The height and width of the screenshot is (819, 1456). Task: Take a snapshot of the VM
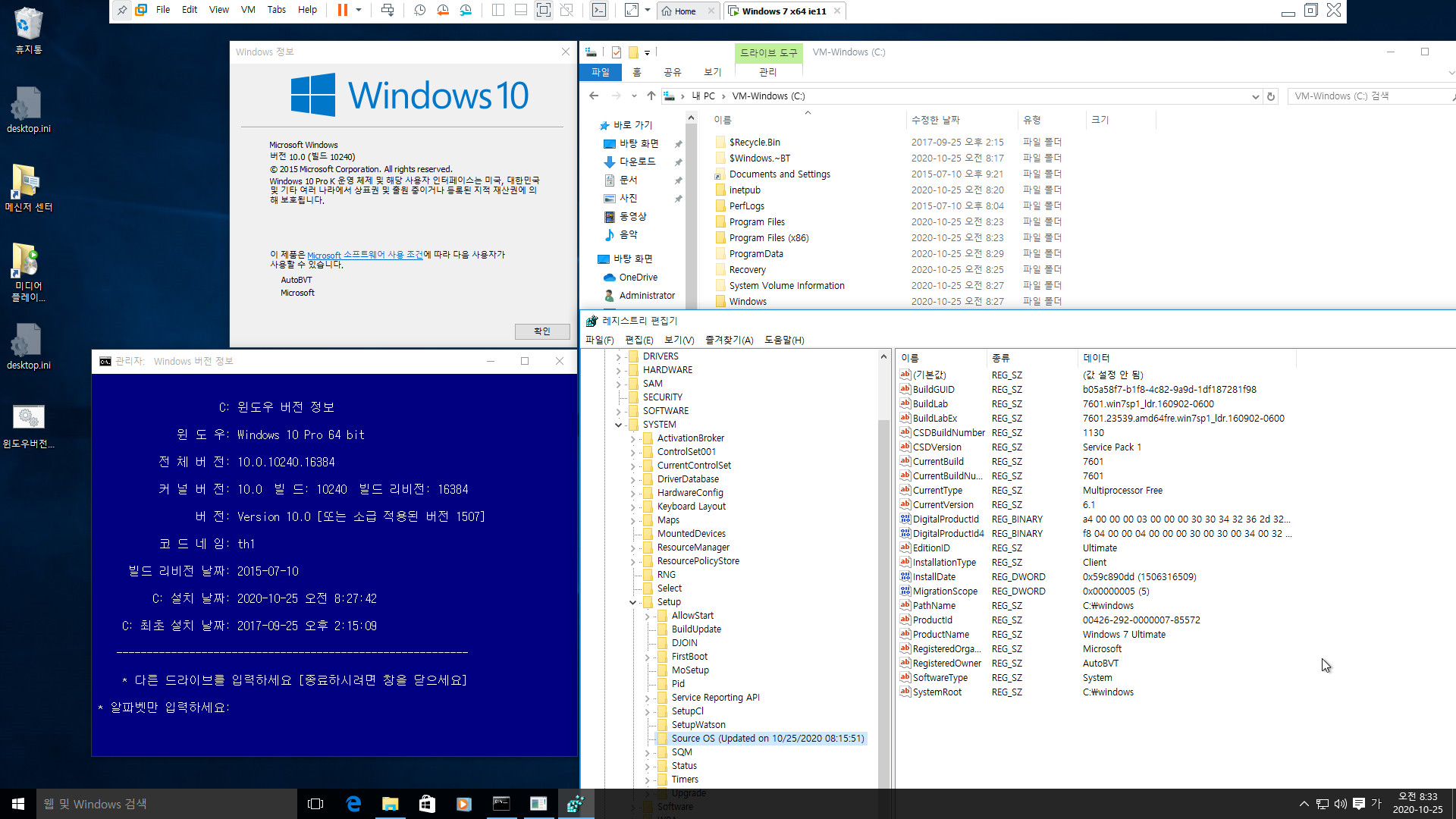tap(420, 11)
